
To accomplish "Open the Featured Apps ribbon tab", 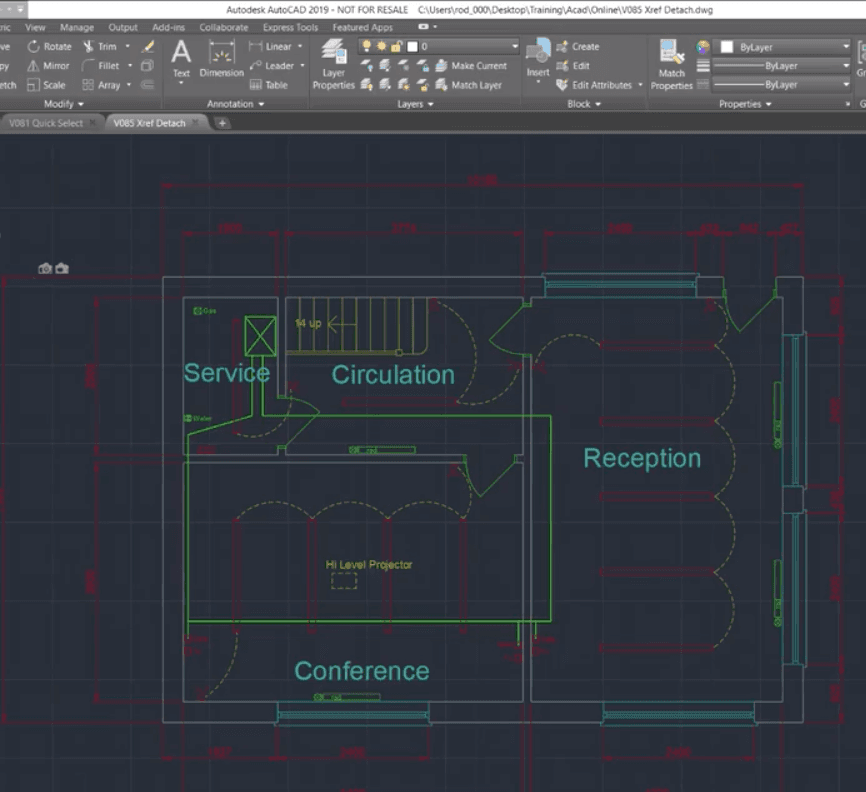I will pos(362,27).
